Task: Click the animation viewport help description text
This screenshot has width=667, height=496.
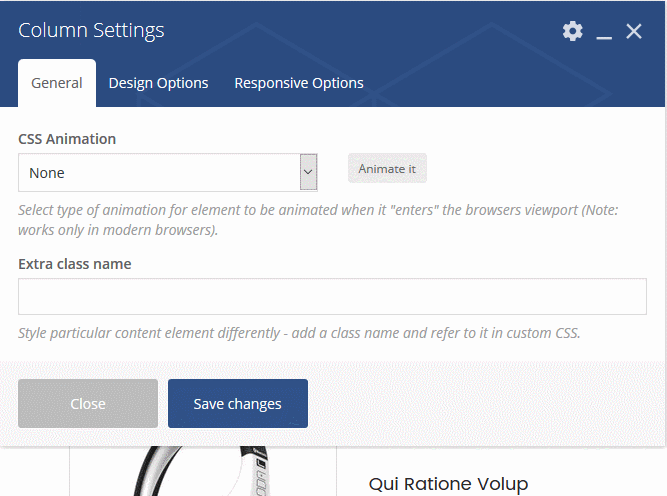Action: tap(318, 220)
